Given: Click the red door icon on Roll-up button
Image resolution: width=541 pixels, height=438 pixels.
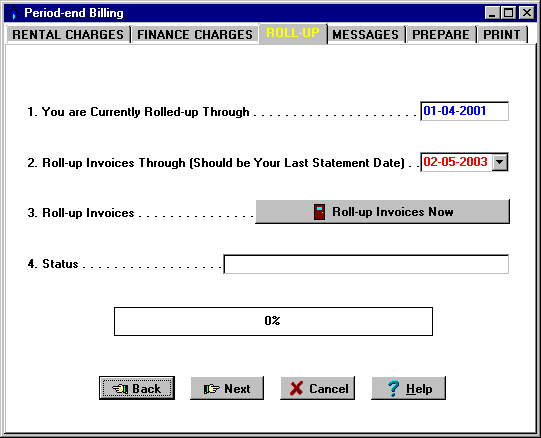Looking at the screenshot, I should click(319, 212).
